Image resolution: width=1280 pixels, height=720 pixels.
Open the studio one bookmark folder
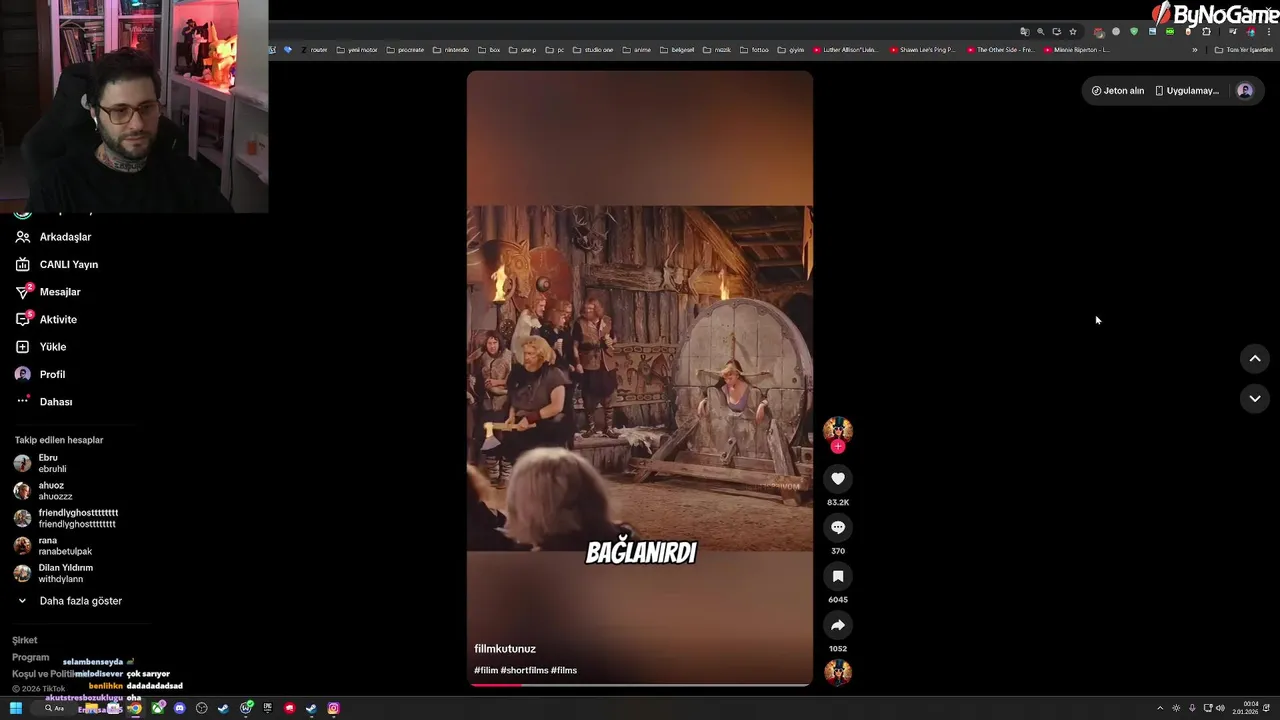594,50
